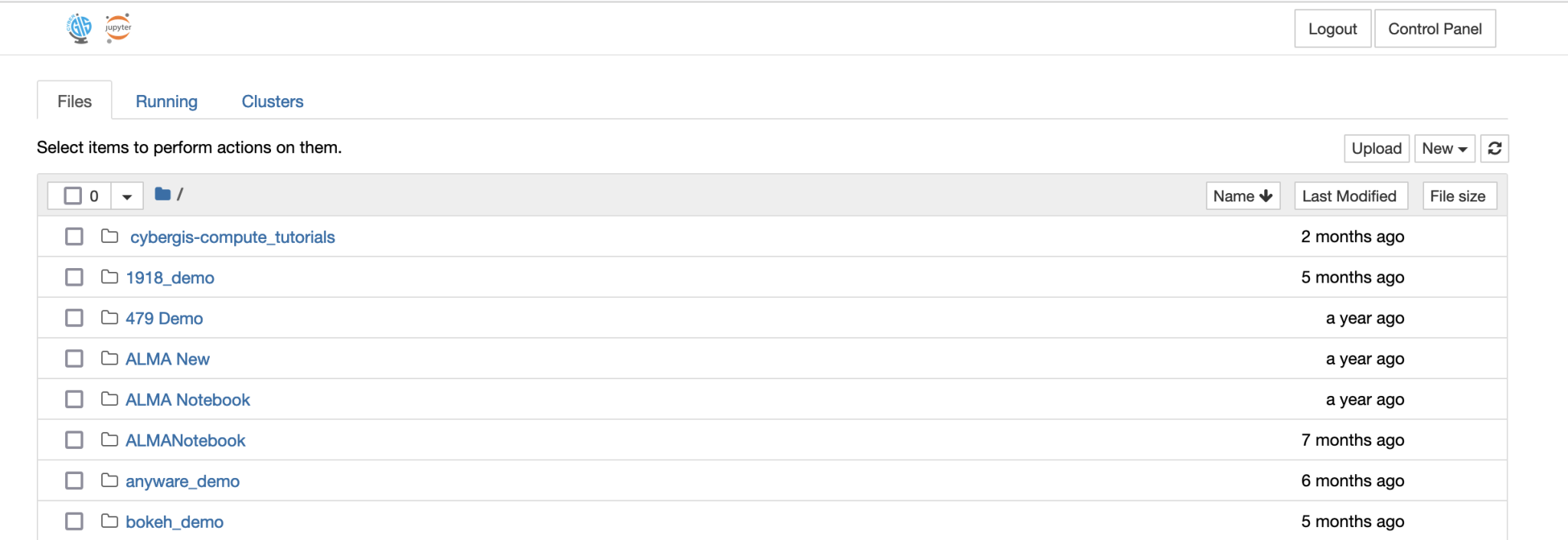
Task: Sort files by Last Modified
Action: (1350, 195)
